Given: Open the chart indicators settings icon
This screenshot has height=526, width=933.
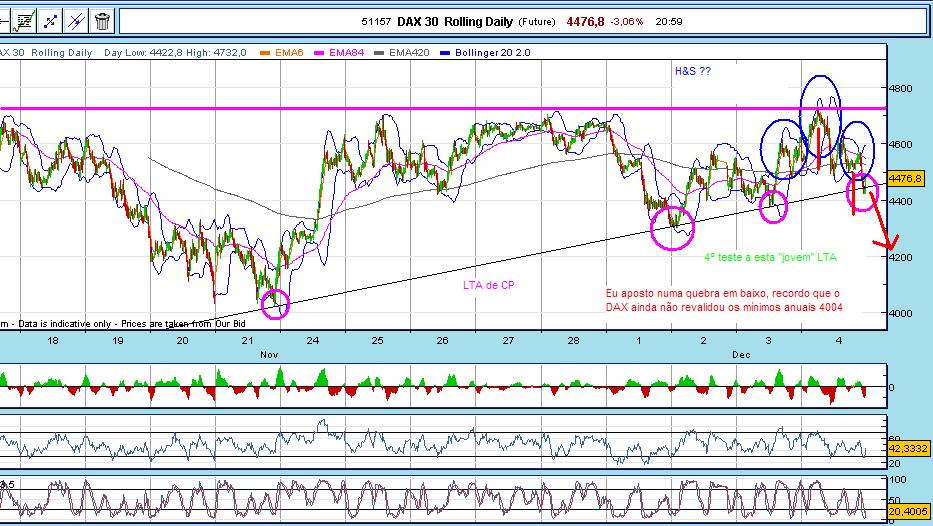Looking at the screenshot, I should click(24, 22).
